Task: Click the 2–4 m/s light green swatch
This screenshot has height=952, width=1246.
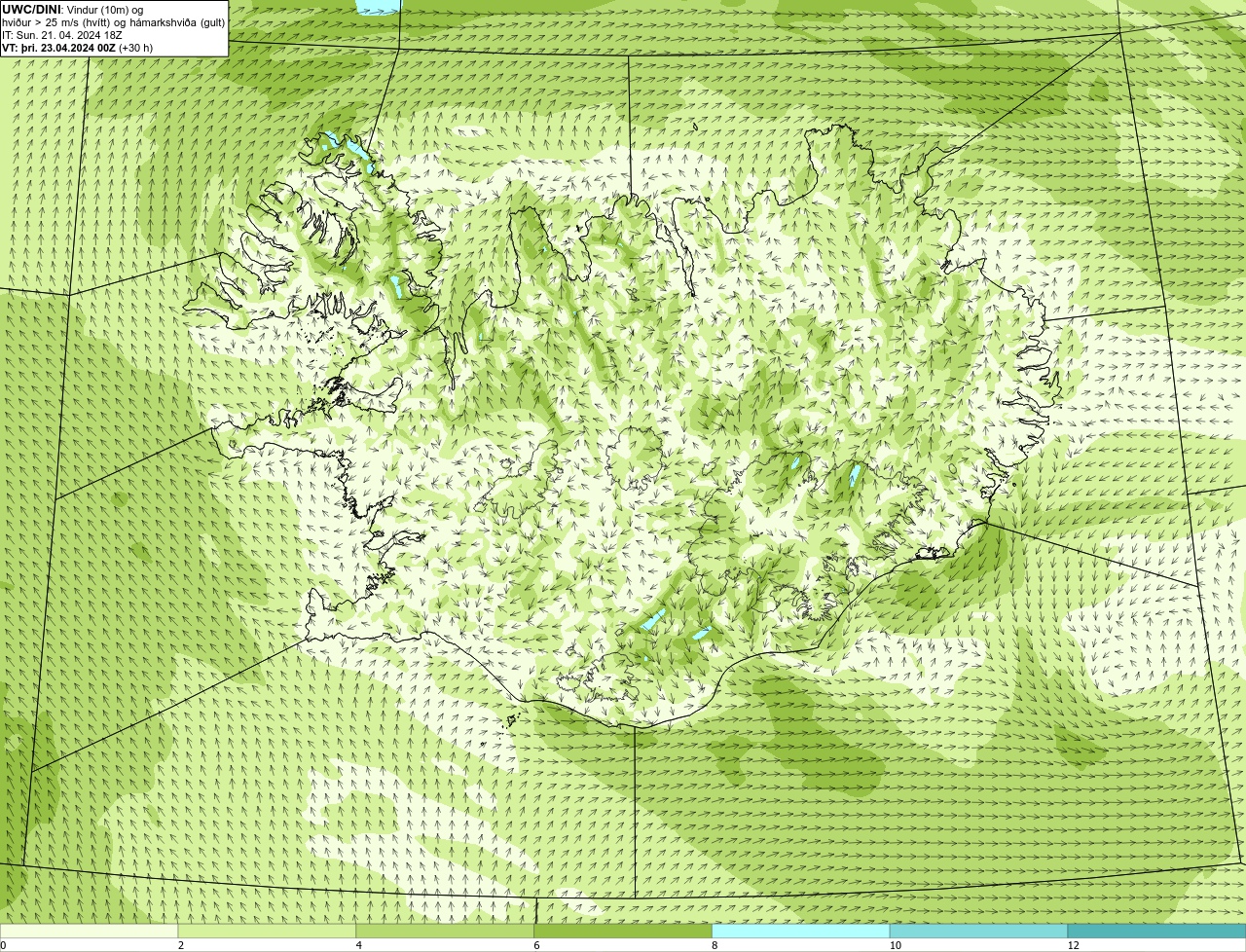Action: tap(267, 932)
